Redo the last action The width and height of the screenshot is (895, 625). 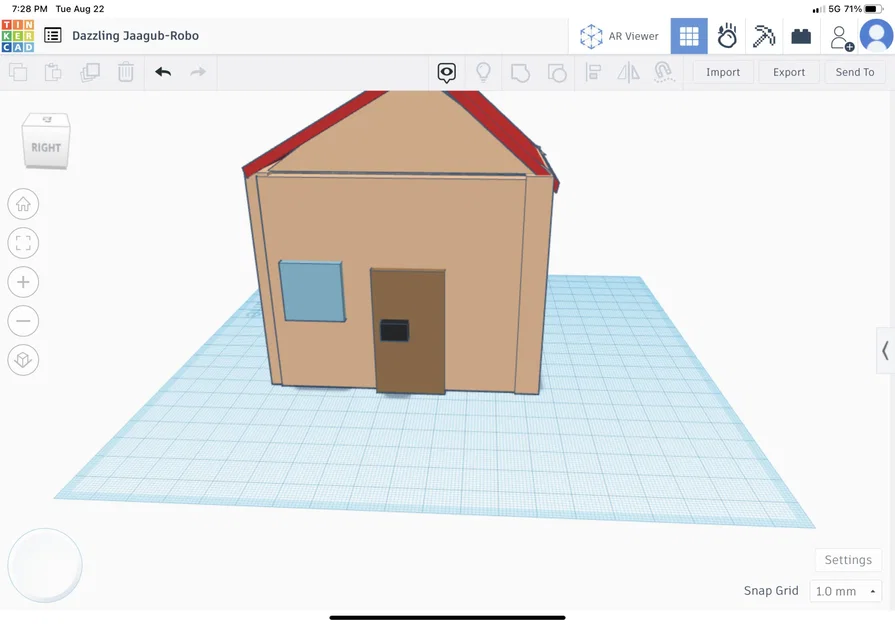[198, 72]
